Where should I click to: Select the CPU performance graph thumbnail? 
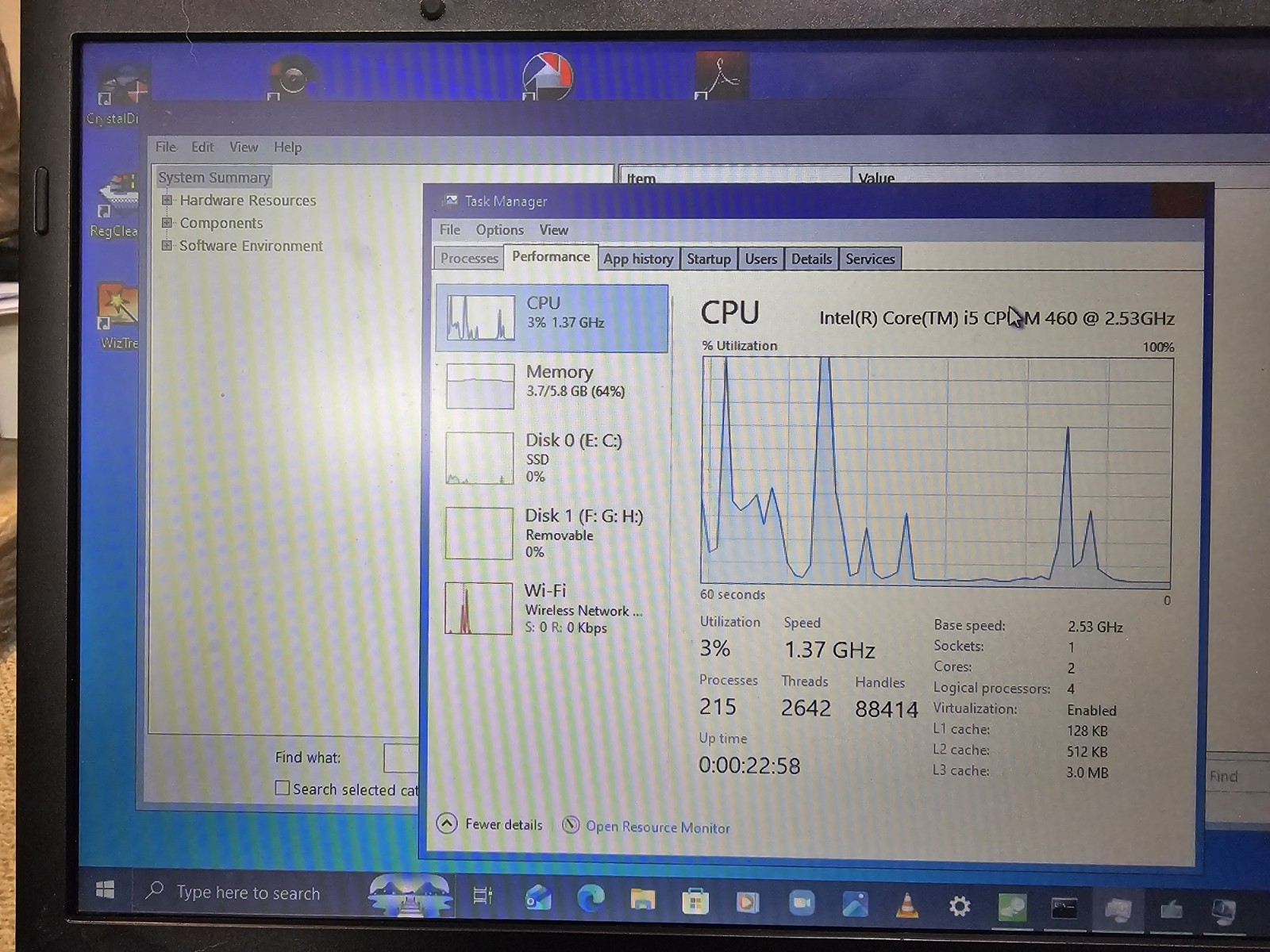tap(480, 318)
